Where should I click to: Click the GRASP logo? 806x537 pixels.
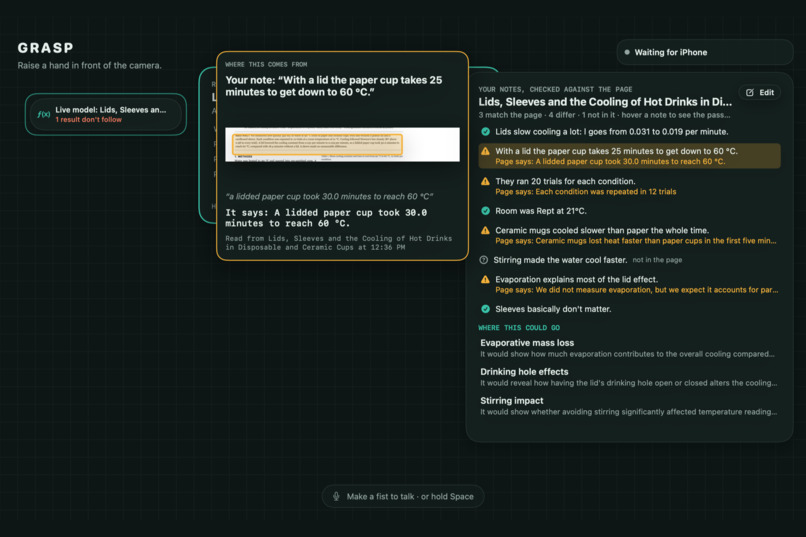(45, 48)
